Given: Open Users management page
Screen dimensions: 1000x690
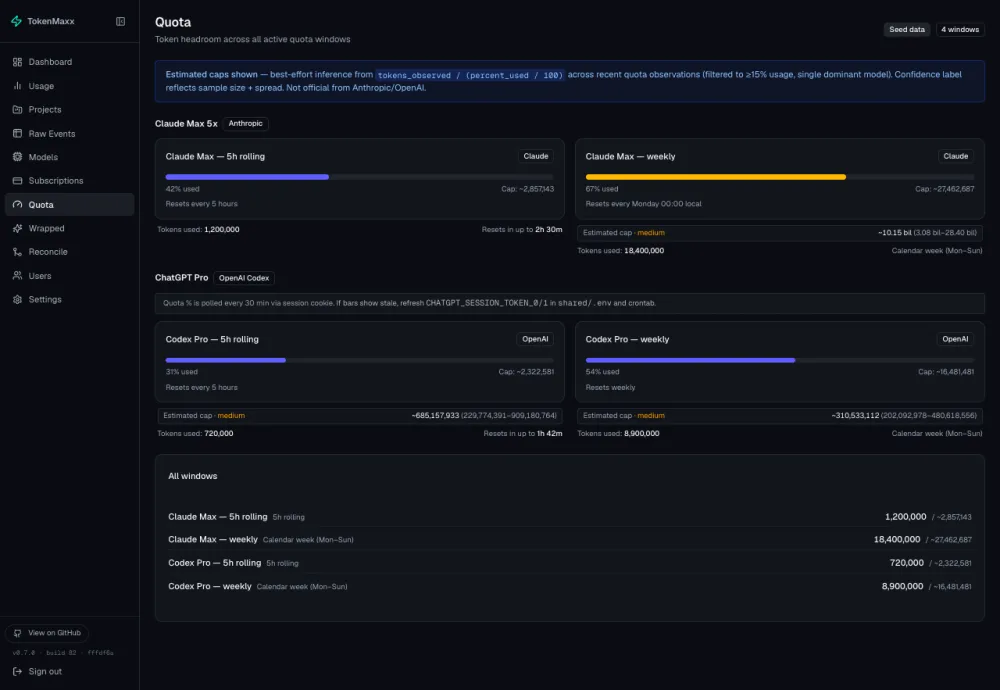Looking at the screenshot, I should coord(70,275).
